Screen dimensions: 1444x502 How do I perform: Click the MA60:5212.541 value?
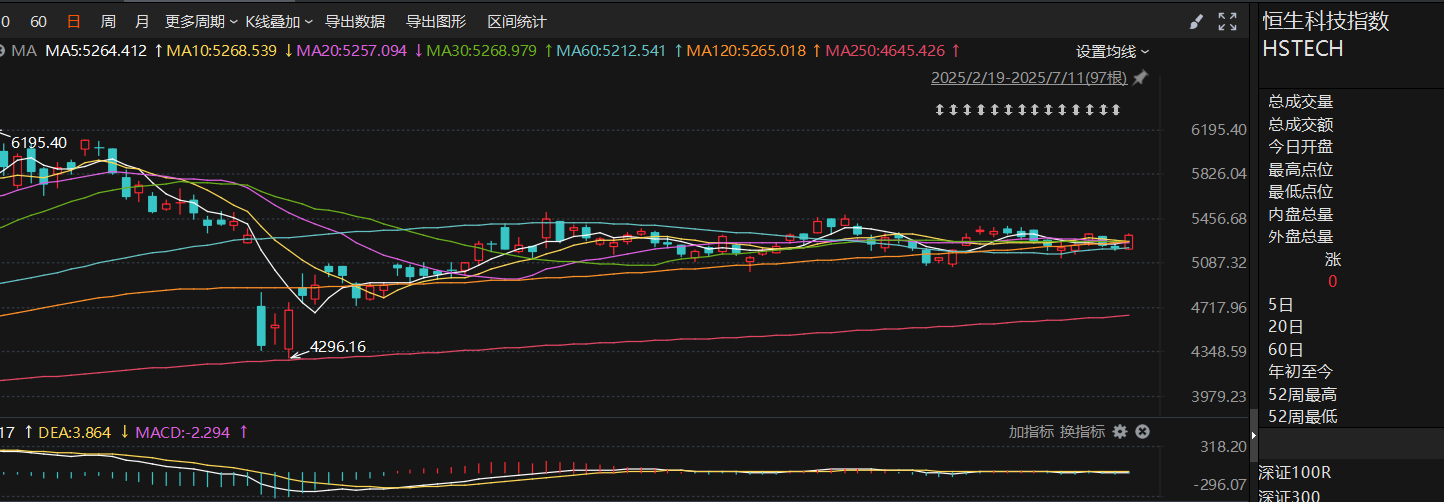(x=611, y=50)
